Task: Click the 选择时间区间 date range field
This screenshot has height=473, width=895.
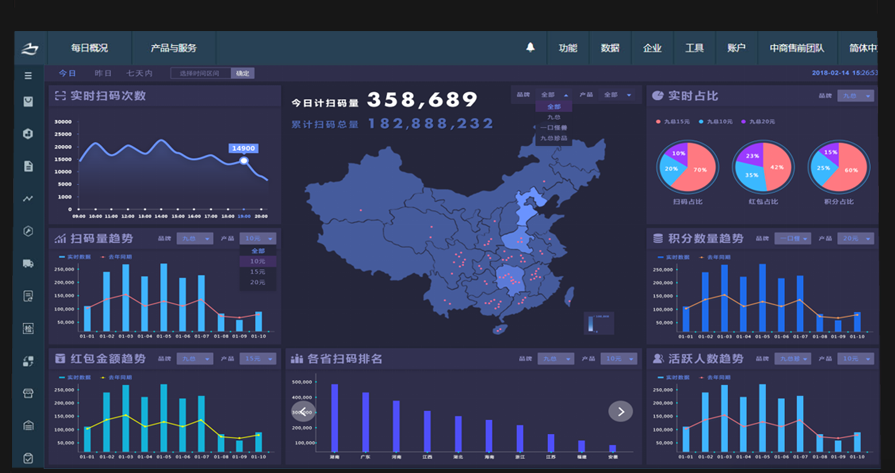Action: pyautogui.click(x=200, y=73)
